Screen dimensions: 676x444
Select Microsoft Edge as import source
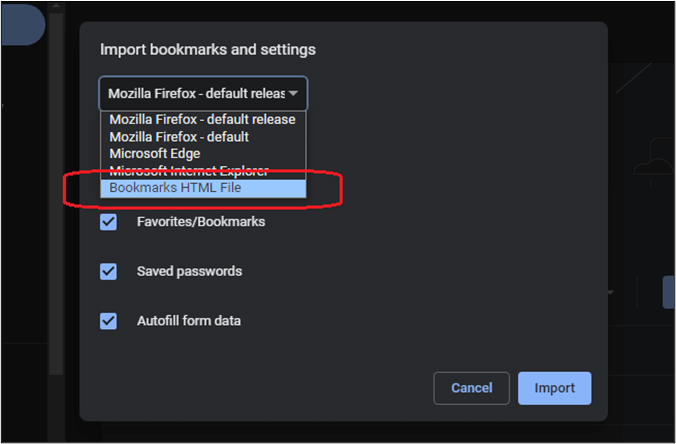click(155, 153)
